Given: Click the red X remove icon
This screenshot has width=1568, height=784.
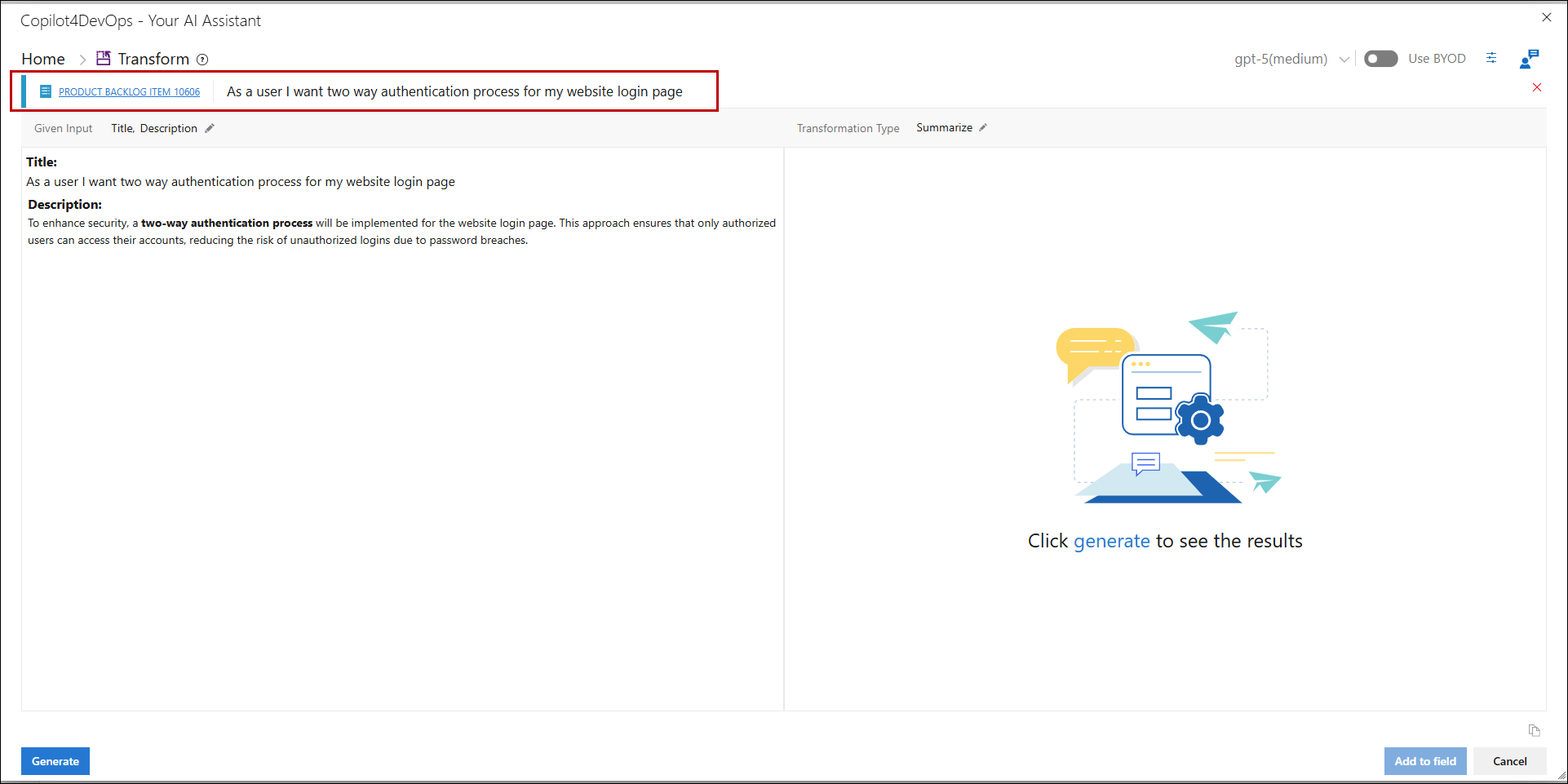Looking at the screenshot, I should coord(1537,87).
